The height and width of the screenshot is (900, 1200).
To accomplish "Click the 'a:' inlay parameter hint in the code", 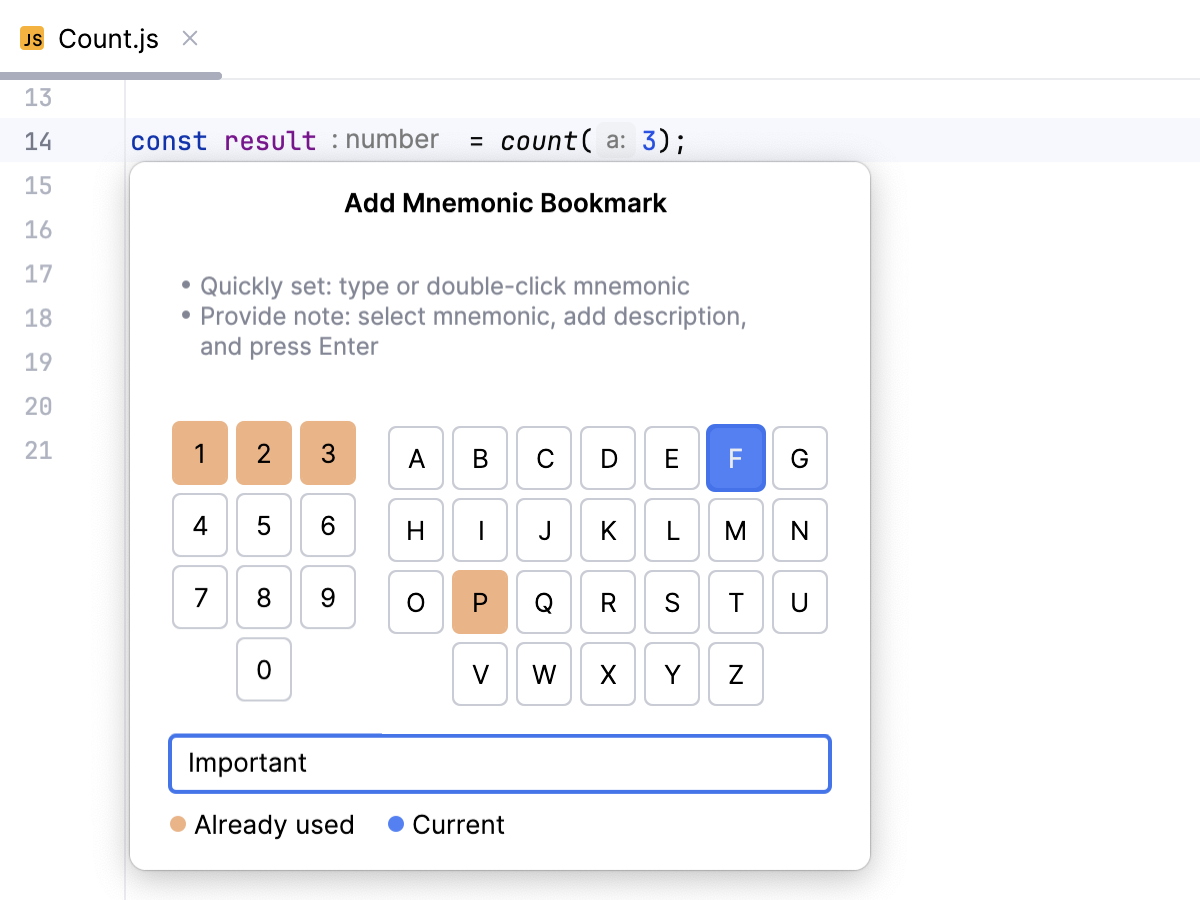I will coord(618,140).
